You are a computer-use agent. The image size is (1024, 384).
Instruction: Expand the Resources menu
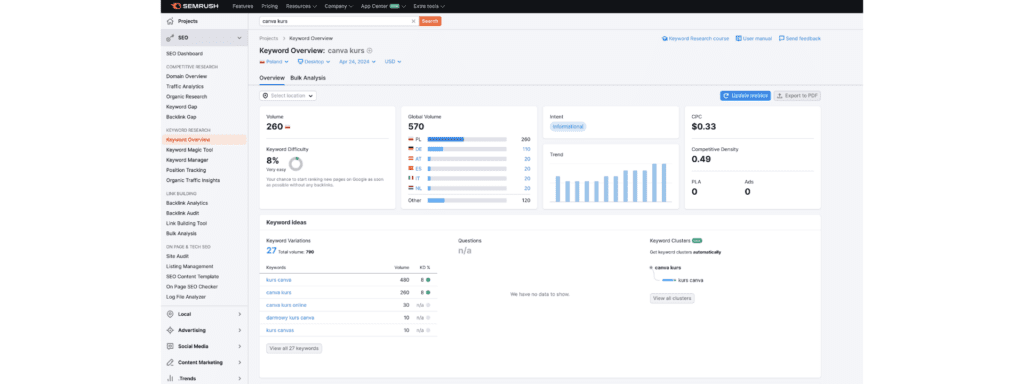(x=301, y=6)
